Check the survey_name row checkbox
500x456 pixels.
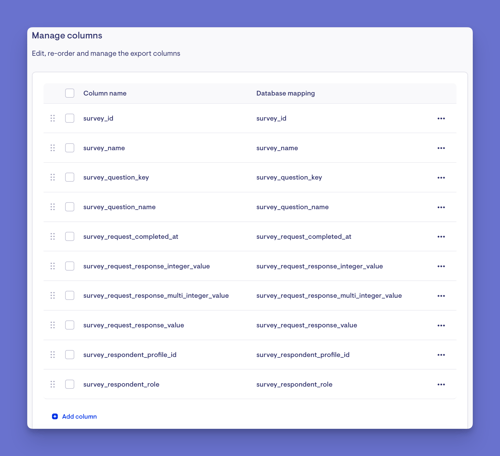click(x=70, y=148)
